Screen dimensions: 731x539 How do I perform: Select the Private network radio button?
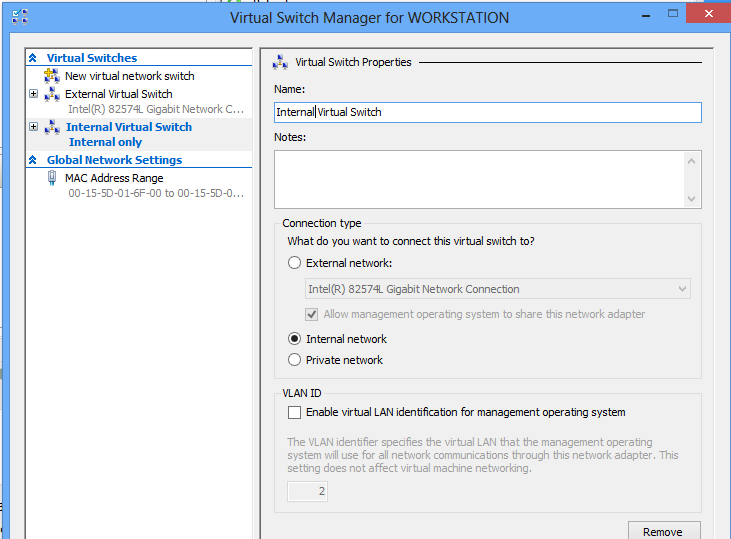[294, 360]
